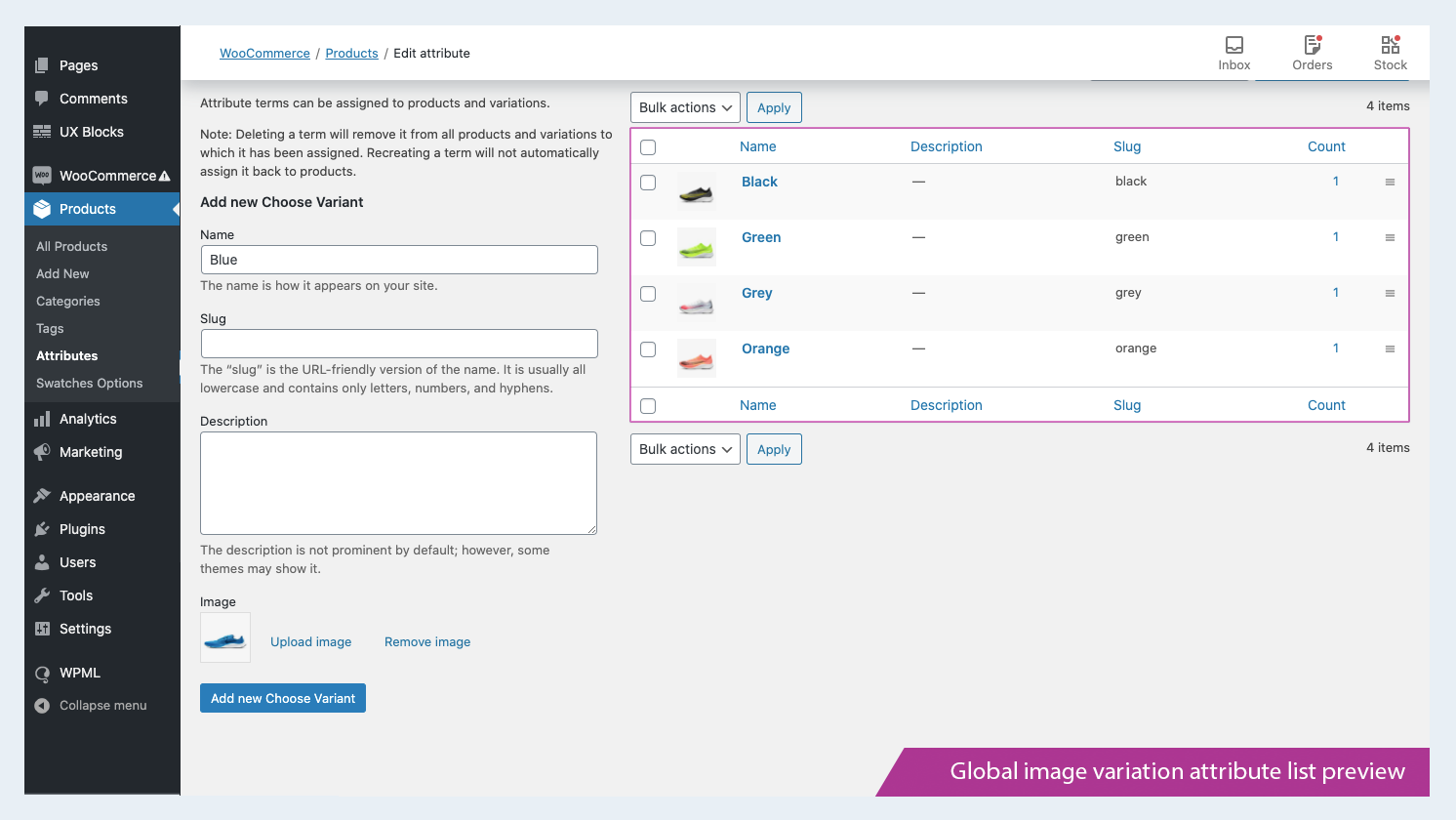Toggle the select-all checkbox in table header
Viewport: 1456px width, 820px height.
pyautogui.click(x=648, y=147)
